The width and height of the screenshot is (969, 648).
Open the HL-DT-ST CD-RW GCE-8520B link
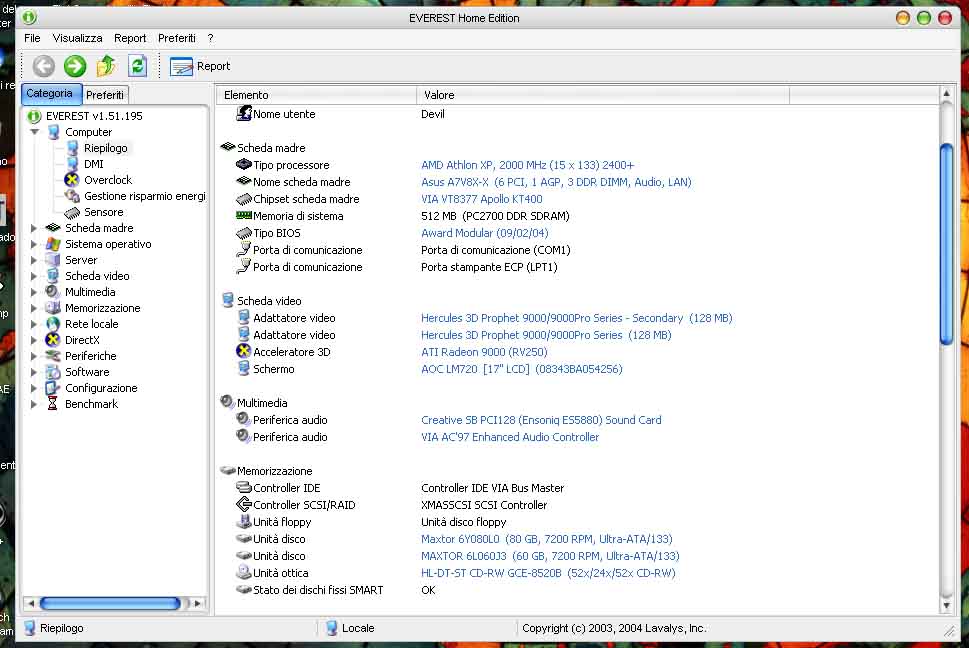(548, 573)
